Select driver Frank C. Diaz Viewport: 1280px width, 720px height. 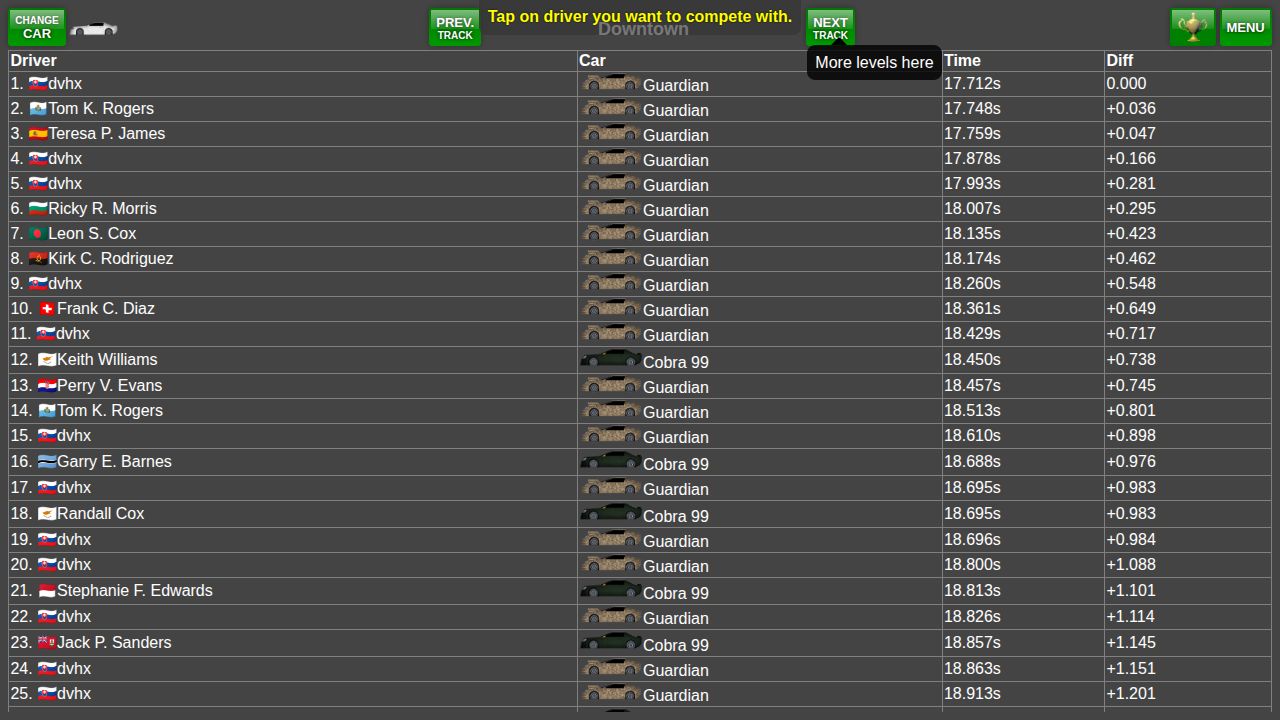(106, 308)
